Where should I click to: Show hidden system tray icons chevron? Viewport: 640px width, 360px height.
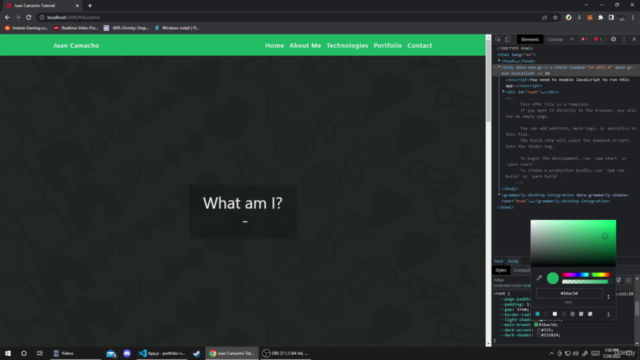(551, 353)
